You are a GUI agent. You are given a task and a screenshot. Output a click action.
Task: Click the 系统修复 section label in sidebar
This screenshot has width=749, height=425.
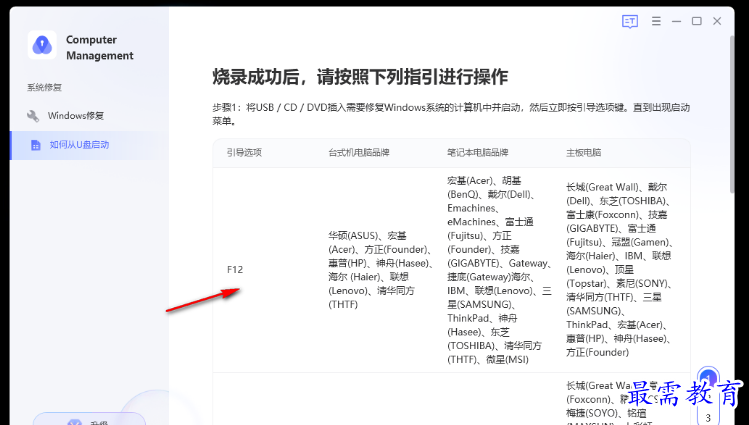coord(44,87)
